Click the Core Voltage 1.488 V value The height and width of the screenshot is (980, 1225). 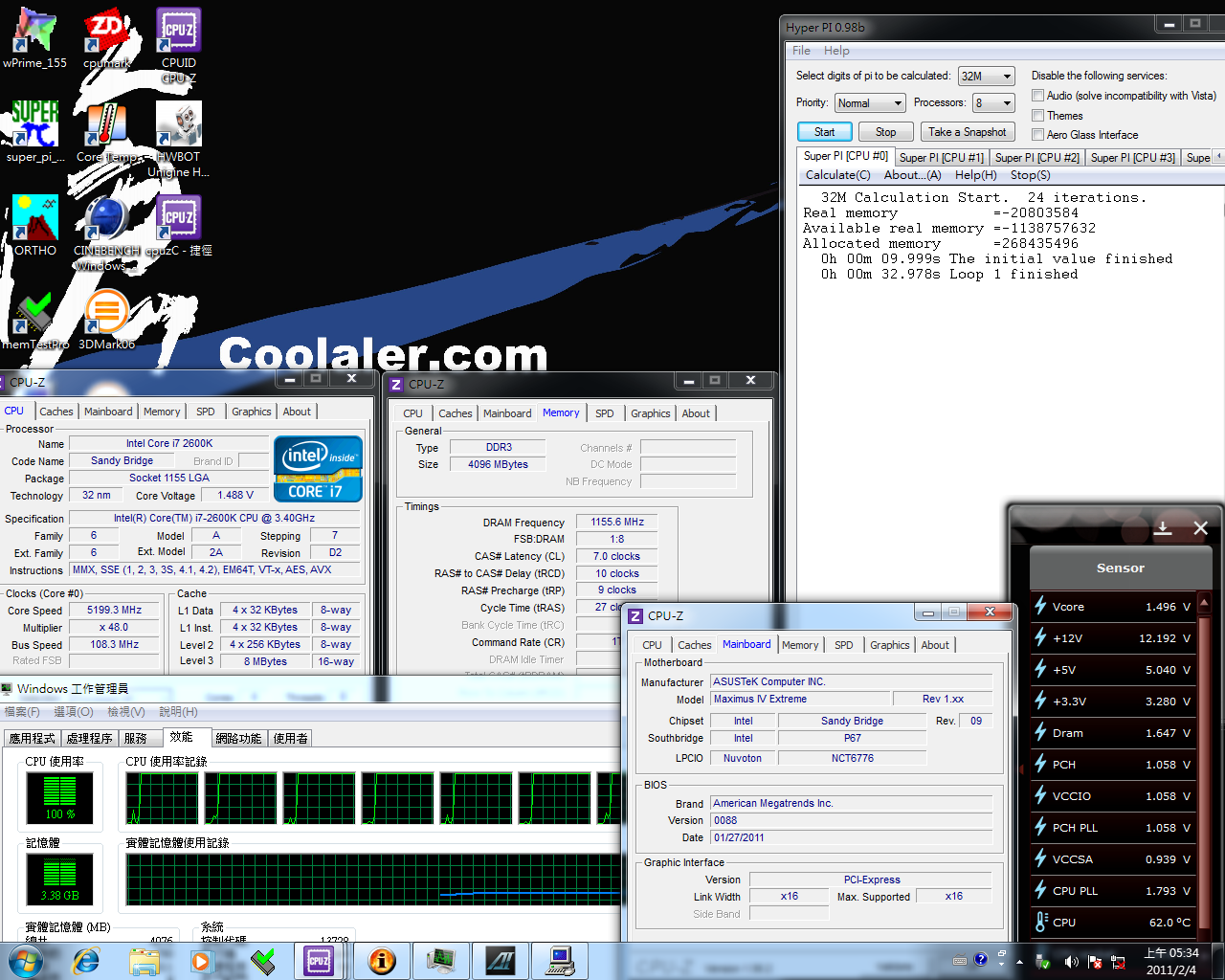[x=235, y=495]
